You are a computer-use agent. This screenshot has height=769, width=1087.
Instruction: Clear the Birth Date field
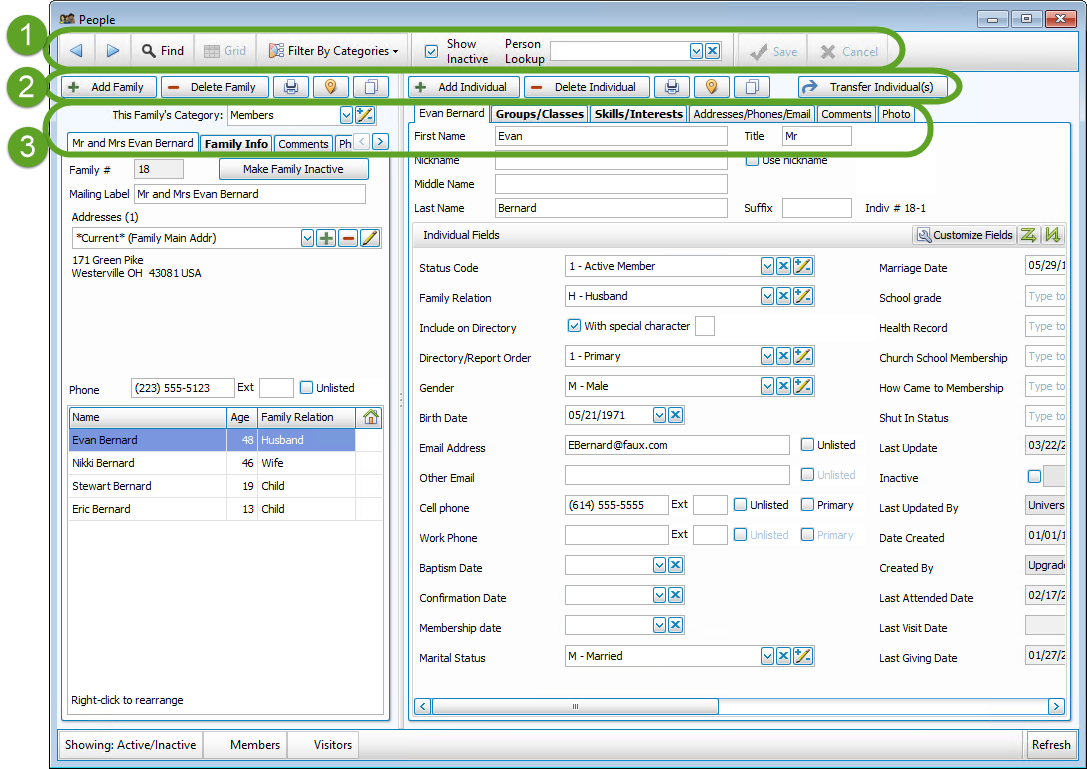tap(676, 416)
